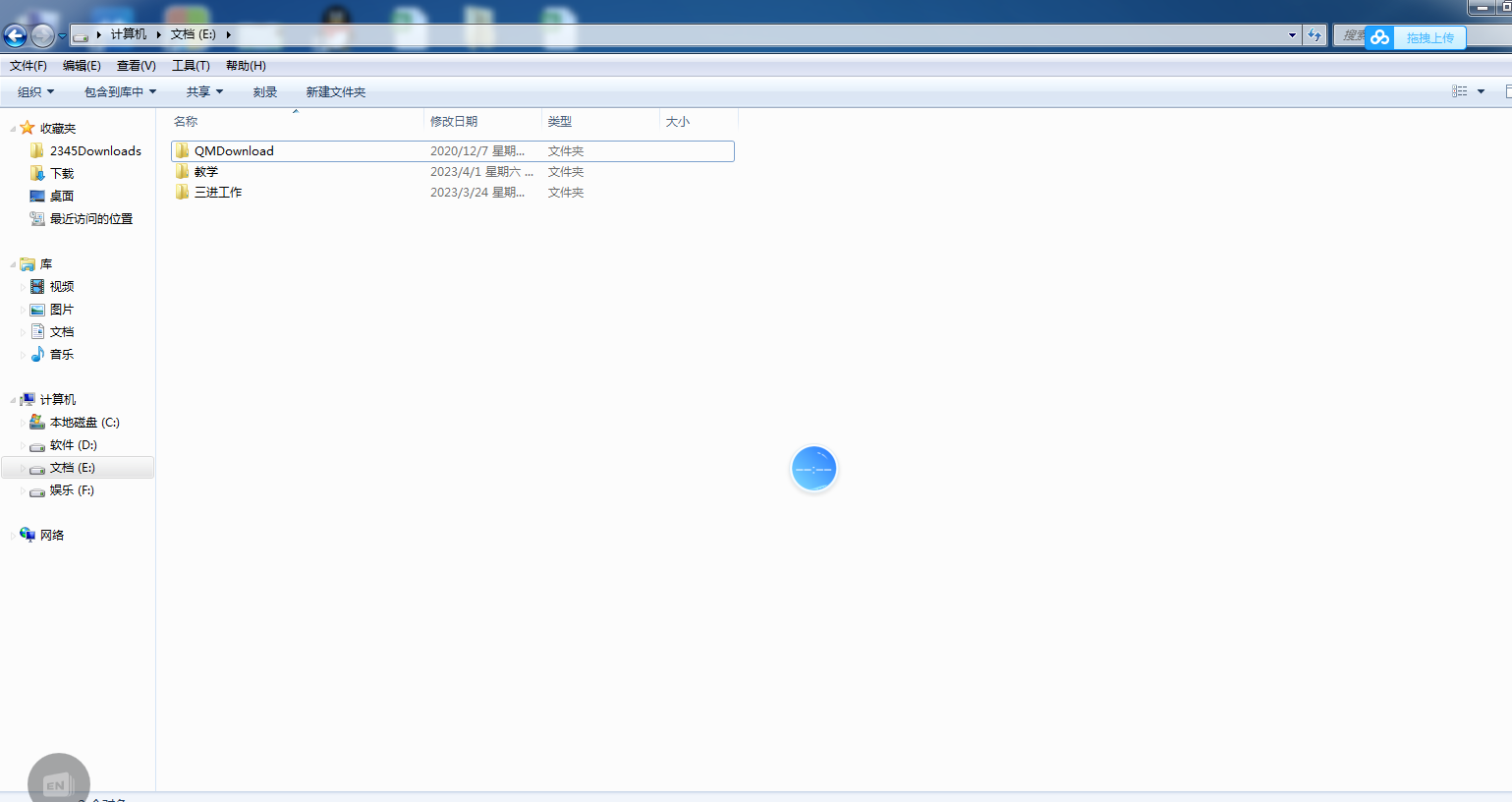Click the EN input language indicator
This screenshot has height=802, width=1512.
58,783
